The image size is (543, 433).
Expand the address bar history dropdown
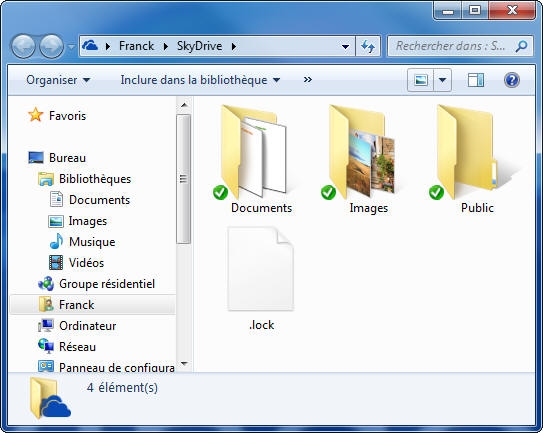pyautogui.click(x=345, y=46)
